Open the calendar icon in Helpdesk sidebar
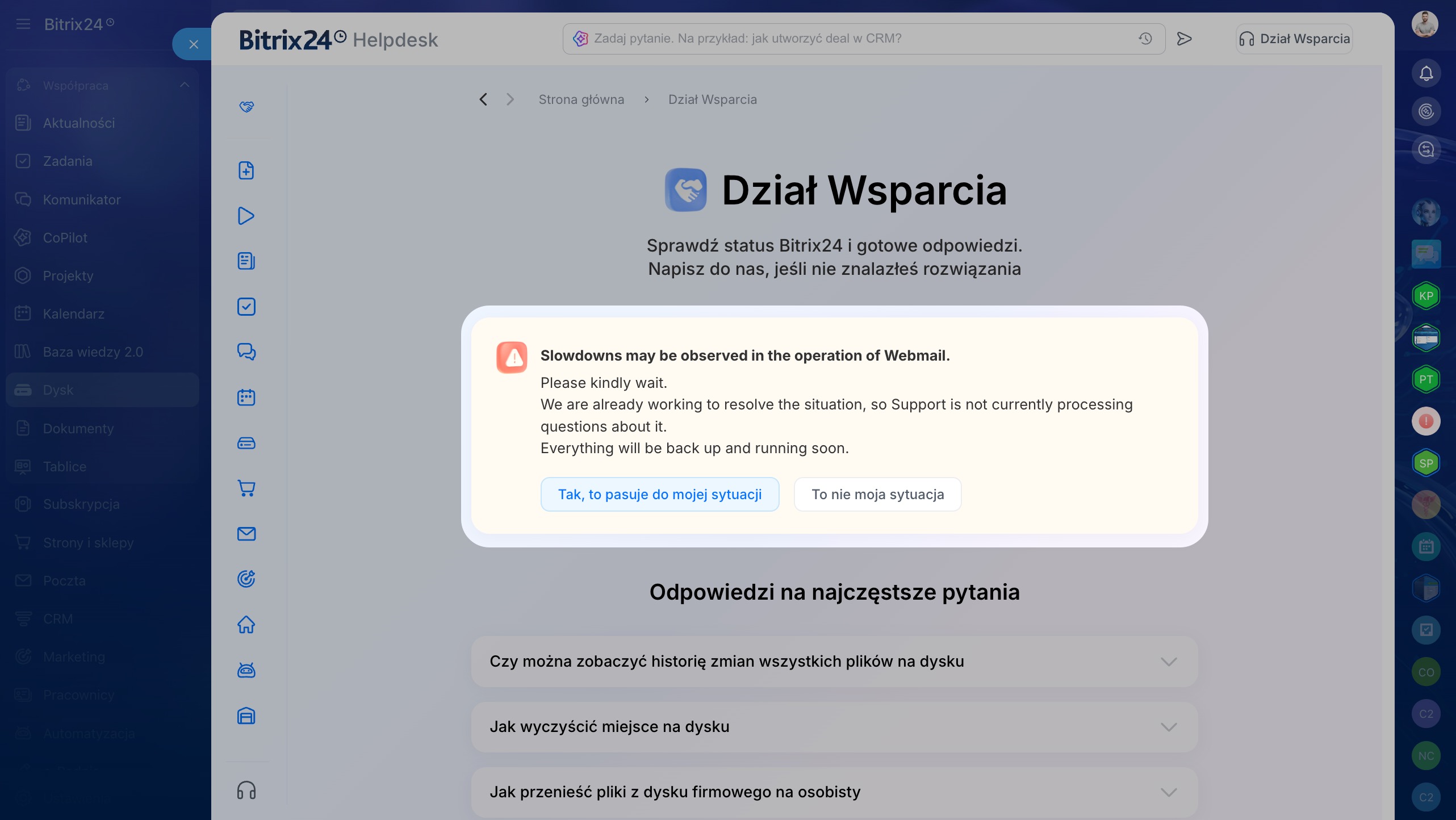Image resolution: width=1456 pixels, height=820 pixels. [x=246, y=398]
